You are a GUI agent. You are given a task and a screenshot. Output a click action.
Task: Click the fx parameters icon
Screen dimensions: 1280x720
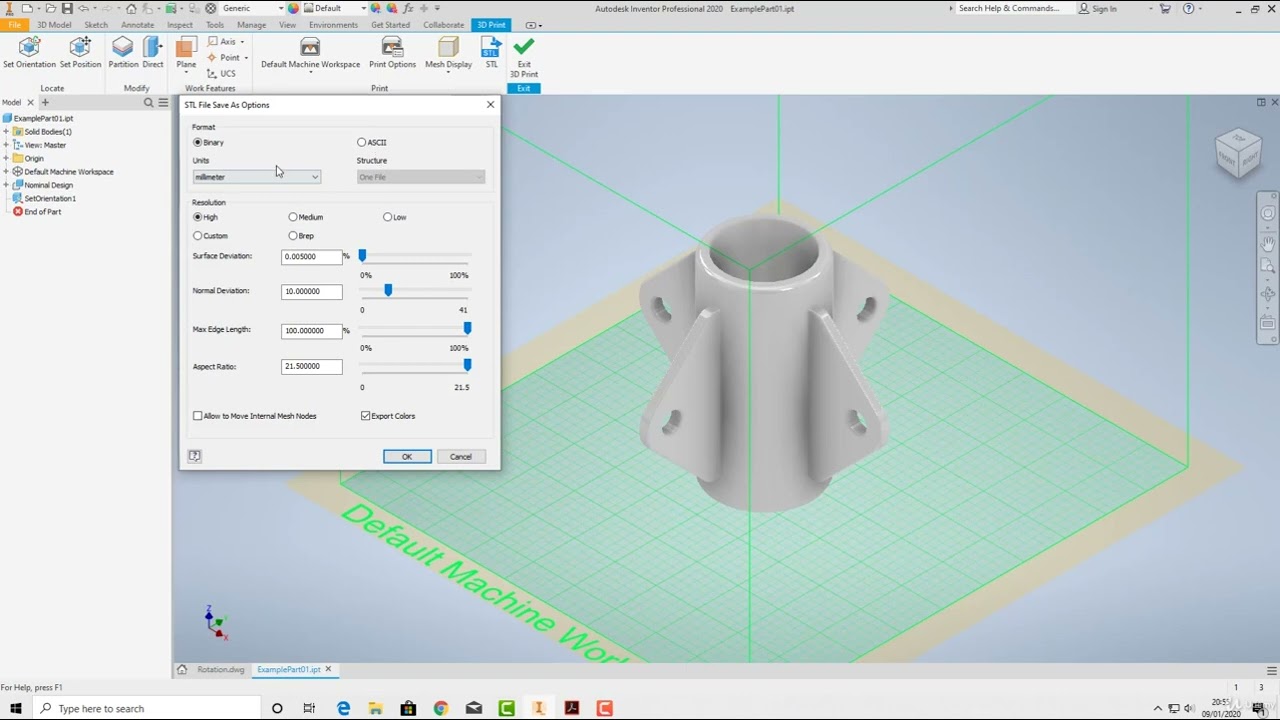[408, 8]
